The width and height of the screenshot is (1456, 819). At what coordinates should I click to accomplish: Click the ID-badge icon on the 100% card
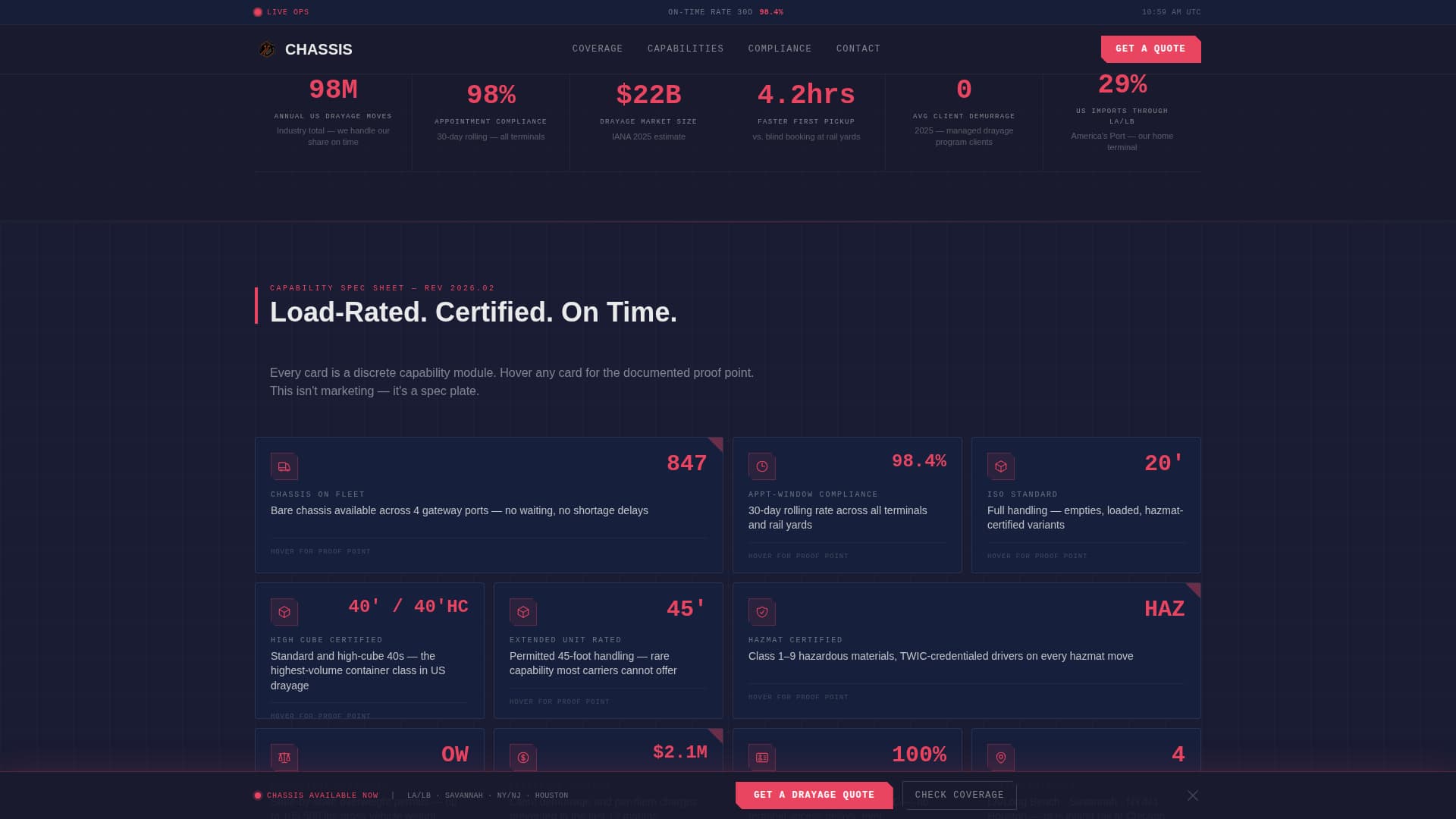(x=762, y=758)
